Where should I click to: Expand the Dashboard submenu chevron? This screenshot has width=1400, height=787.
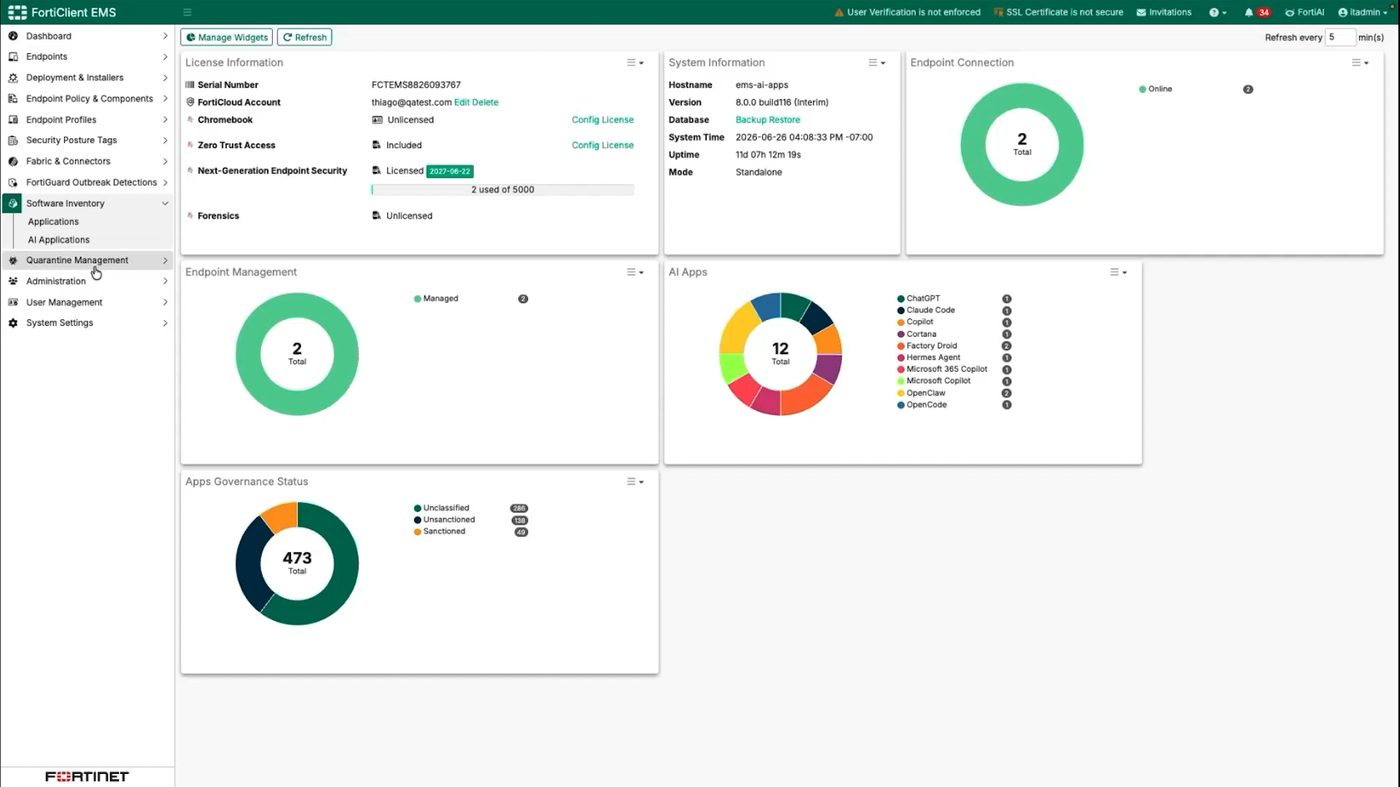click(x=165, y=36)
